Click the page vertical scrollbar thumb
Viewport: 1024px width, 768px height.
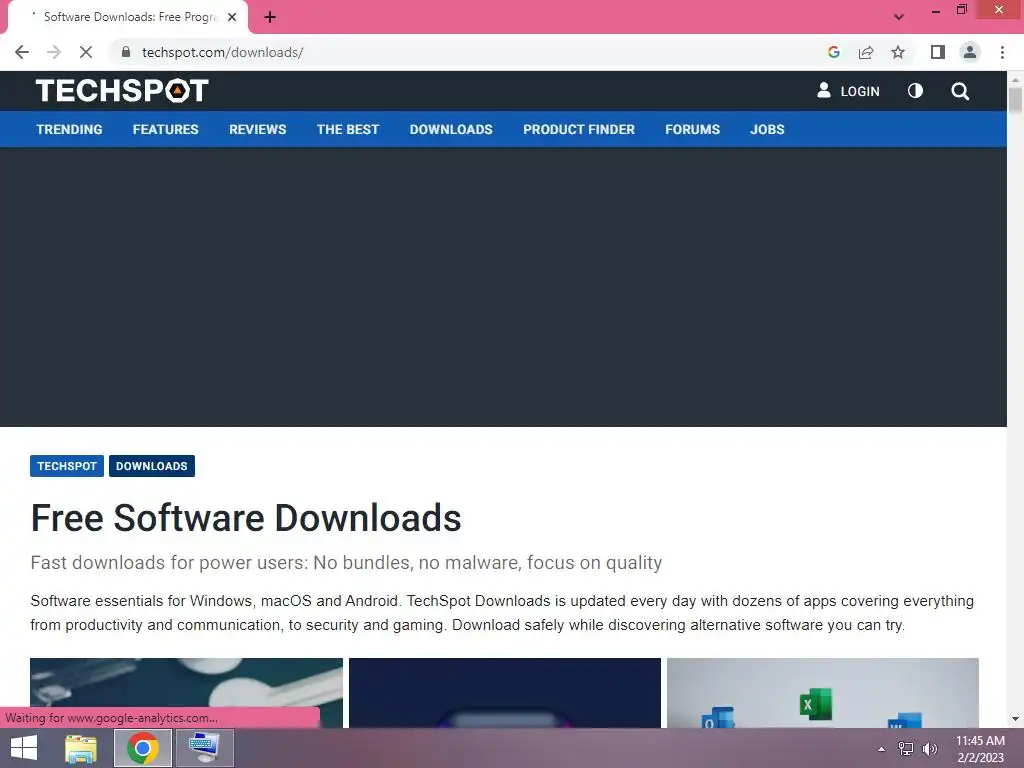(x=1015, y=101)
